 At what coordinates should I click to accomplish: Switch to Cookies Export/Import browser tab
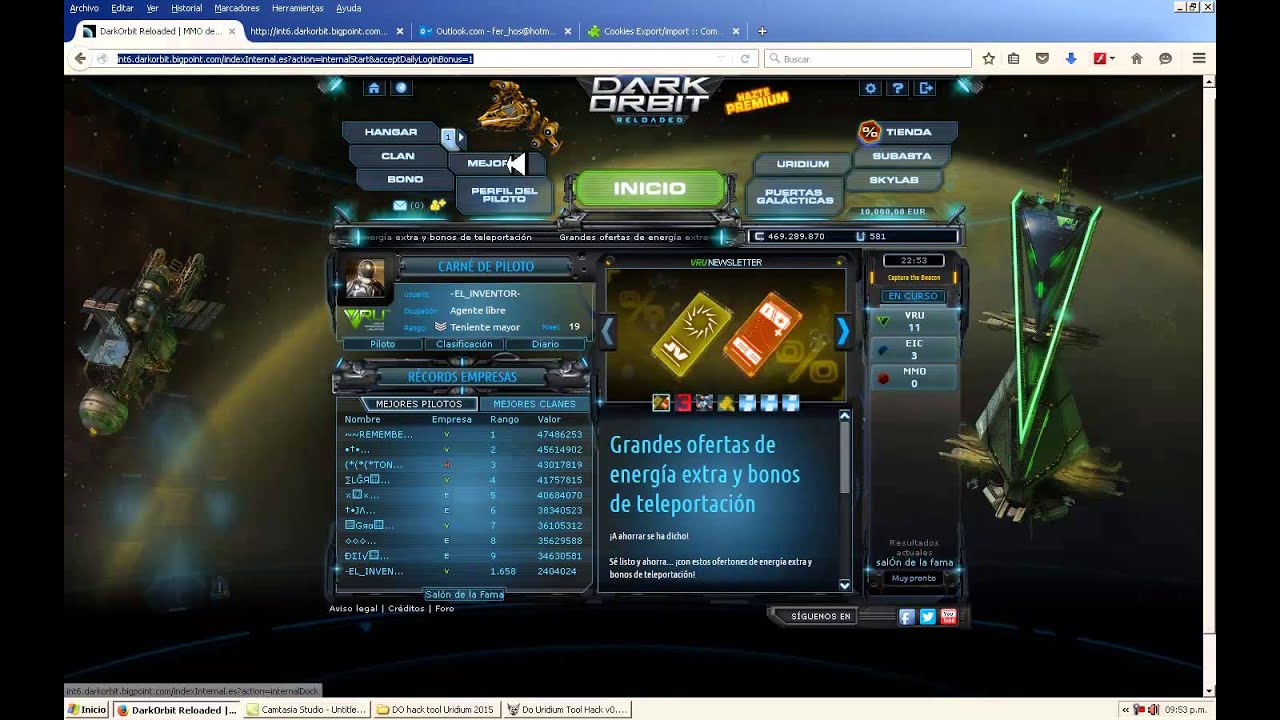pos(663,31)
